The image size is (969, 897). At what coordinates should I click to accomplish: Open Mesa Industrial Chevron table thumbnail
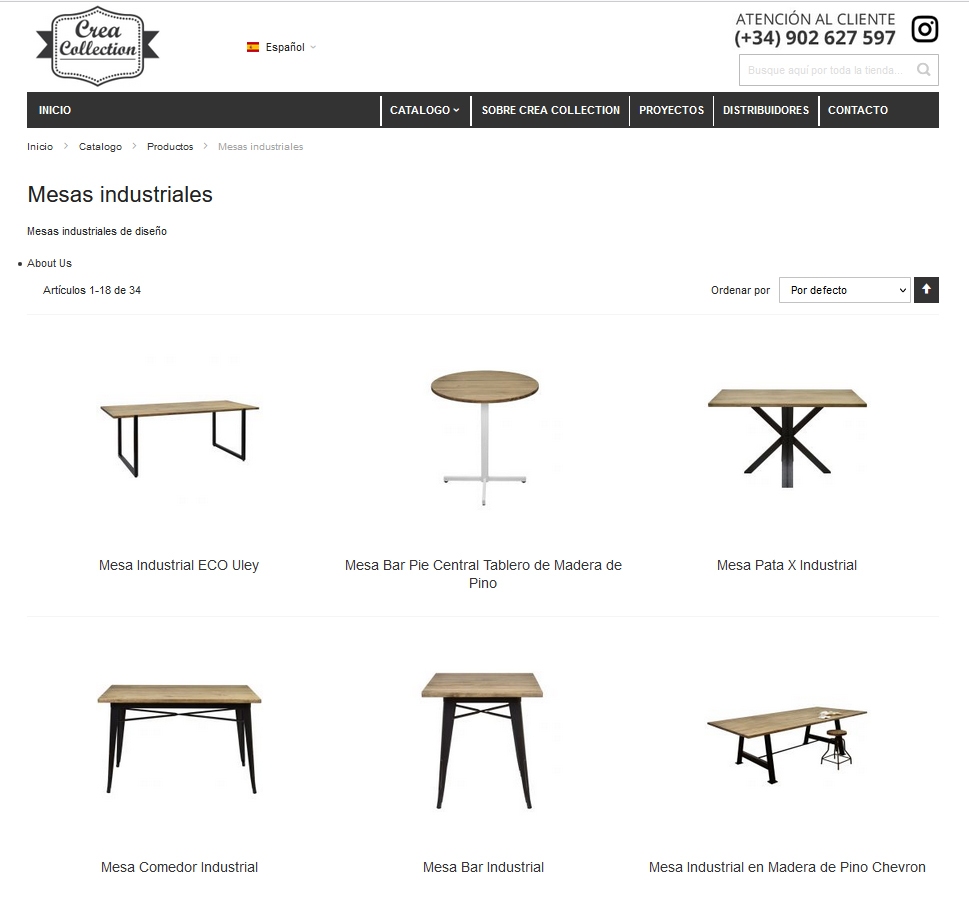[787, 744]
